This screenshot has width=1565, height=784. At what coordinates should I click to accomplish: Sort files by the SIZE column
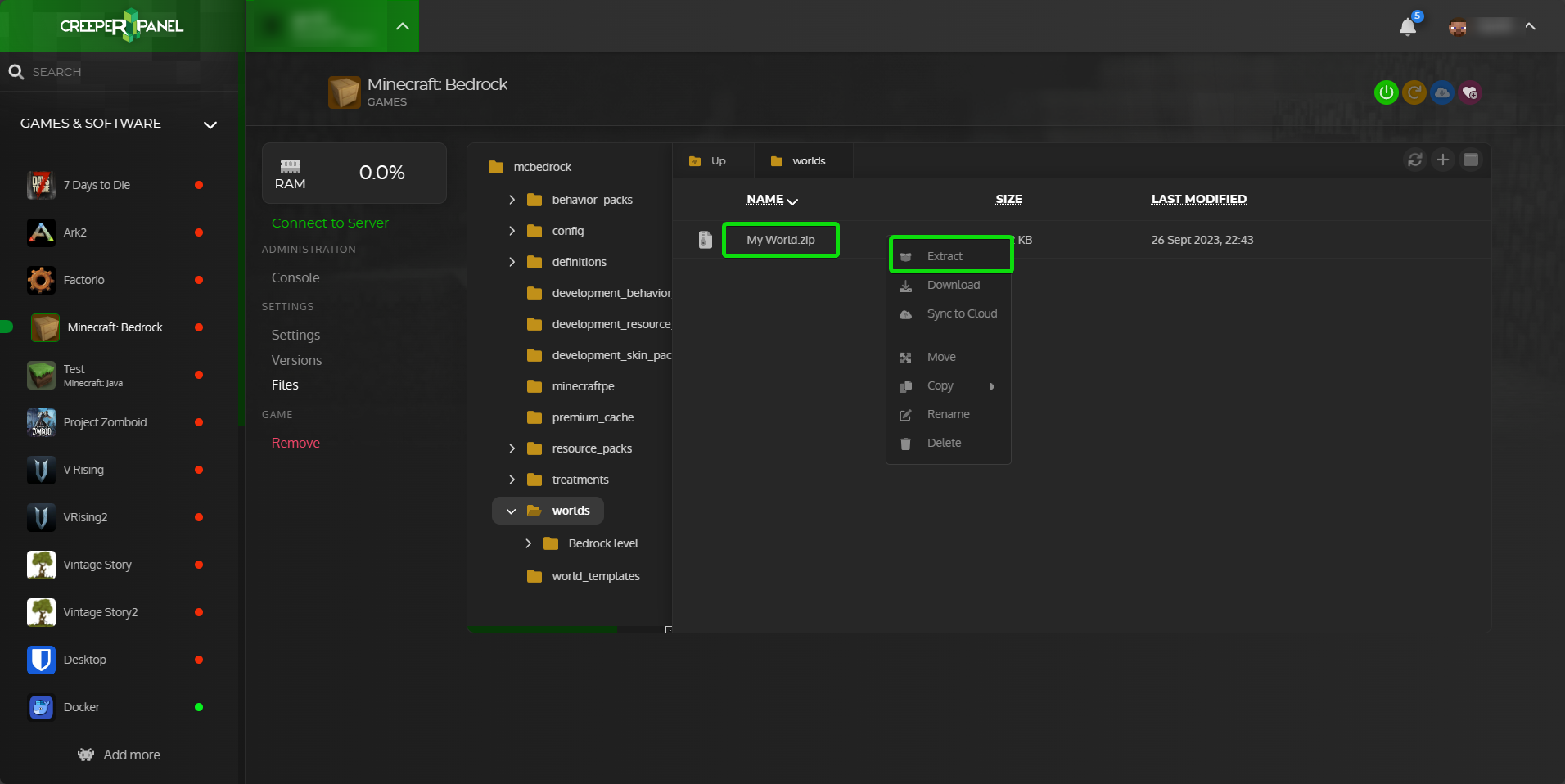point(1008,199)
